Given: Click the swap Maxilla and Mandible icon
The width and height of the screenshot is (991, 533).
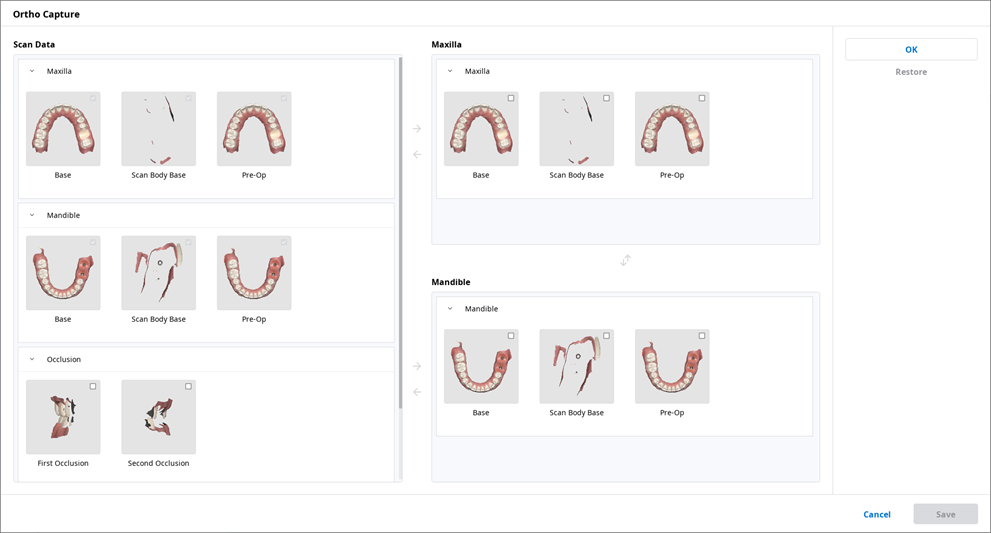Looking at the screenshot, I should (625, 260).
